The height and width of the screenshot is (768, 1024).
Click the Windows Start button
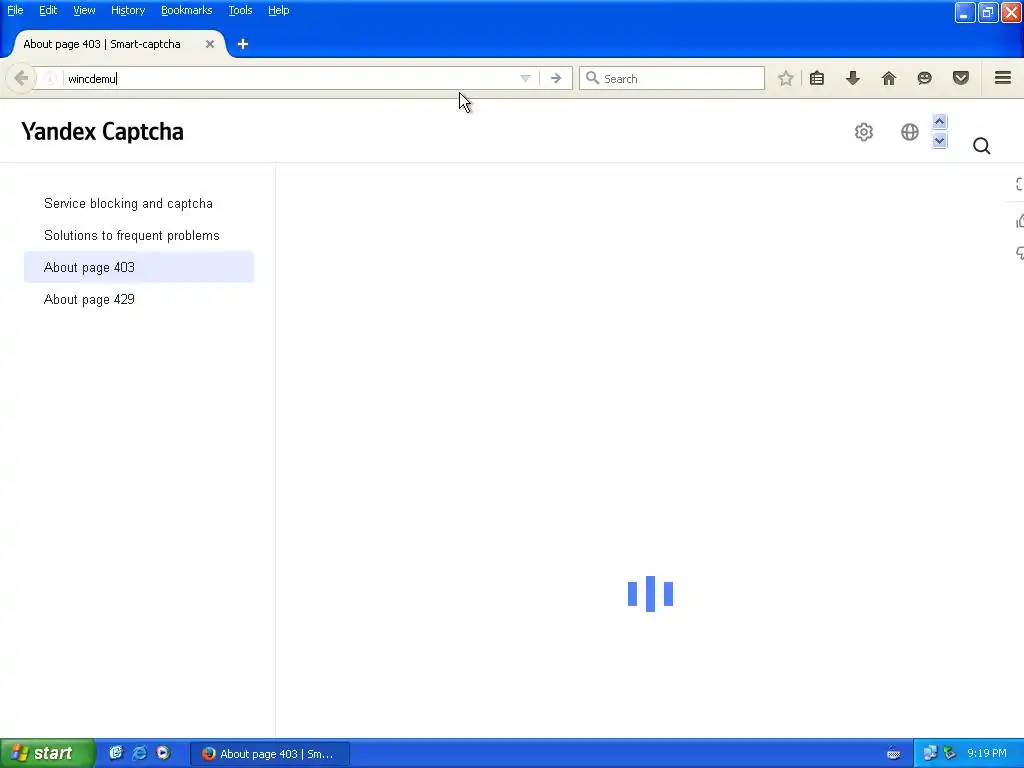(x=47, y=754)
